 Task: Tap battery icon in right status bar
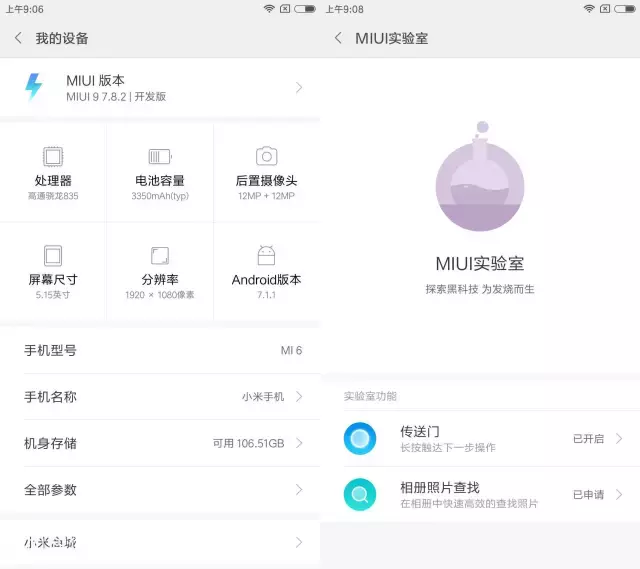[x=625, y=9]
